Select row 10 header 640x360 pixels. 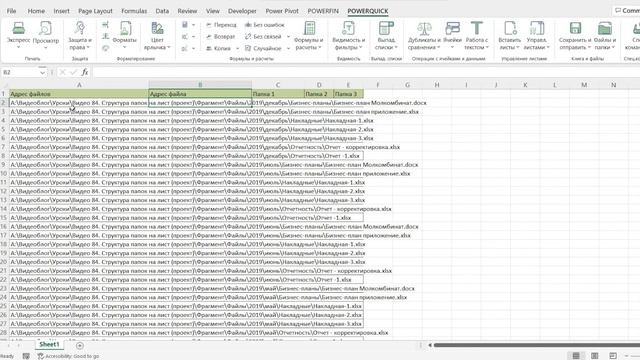4,173
